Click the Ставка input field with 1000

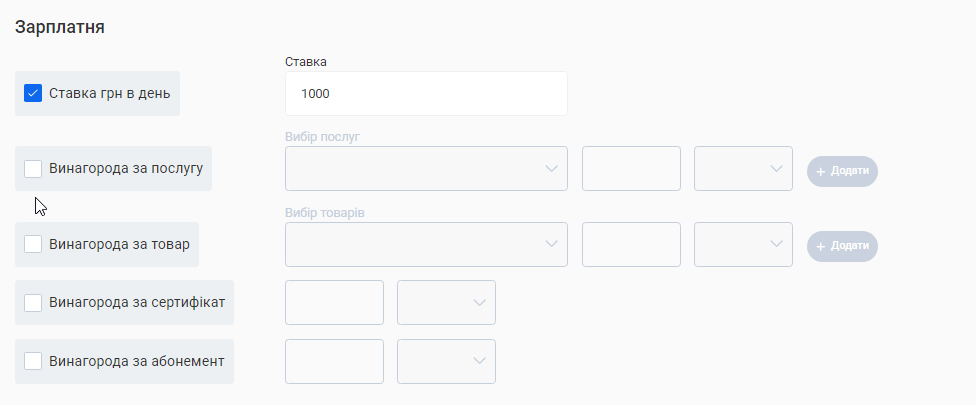(x=426, y=94)
